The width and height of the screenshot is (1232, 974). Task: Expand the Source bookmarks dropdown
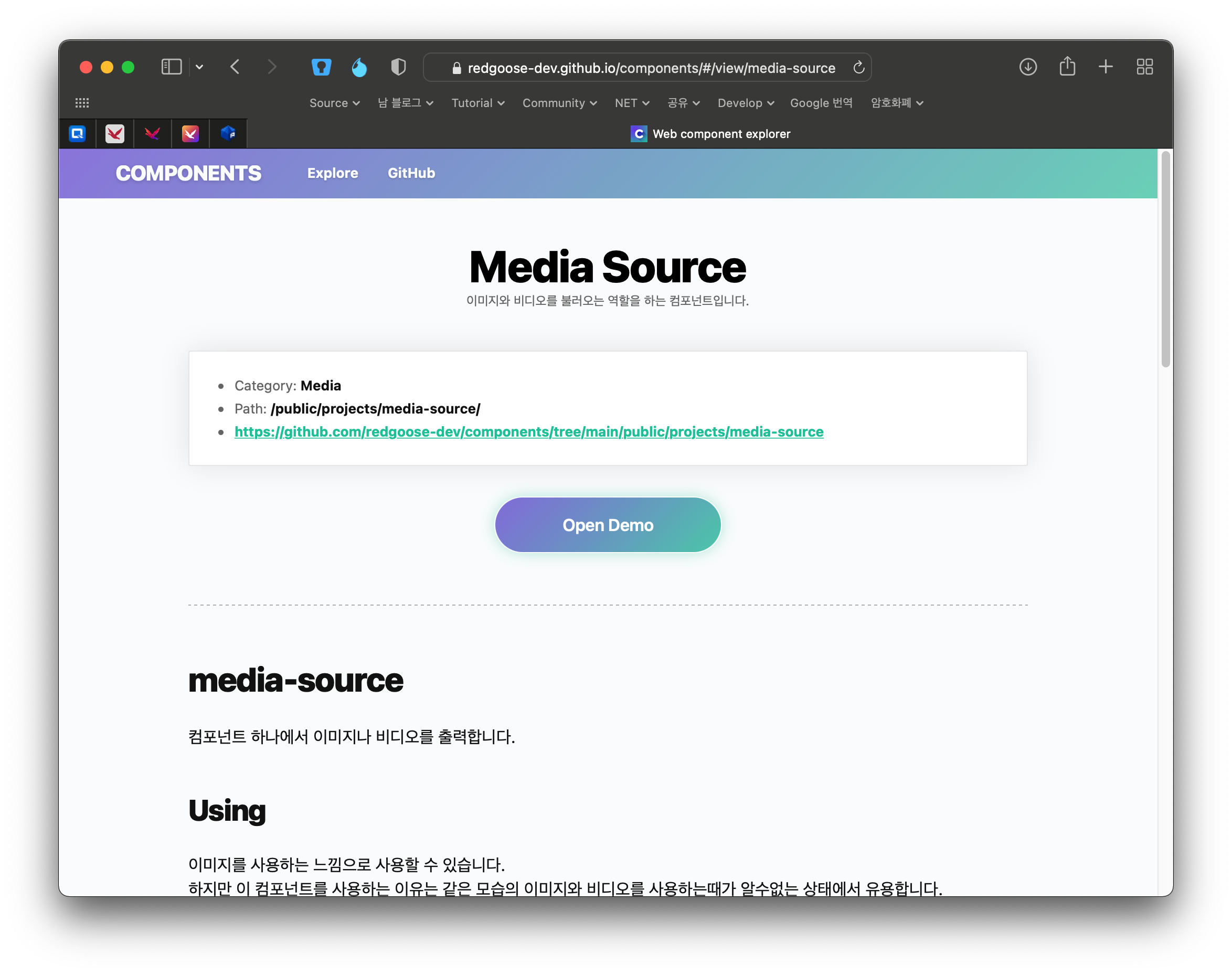click(x=334, y=103)
